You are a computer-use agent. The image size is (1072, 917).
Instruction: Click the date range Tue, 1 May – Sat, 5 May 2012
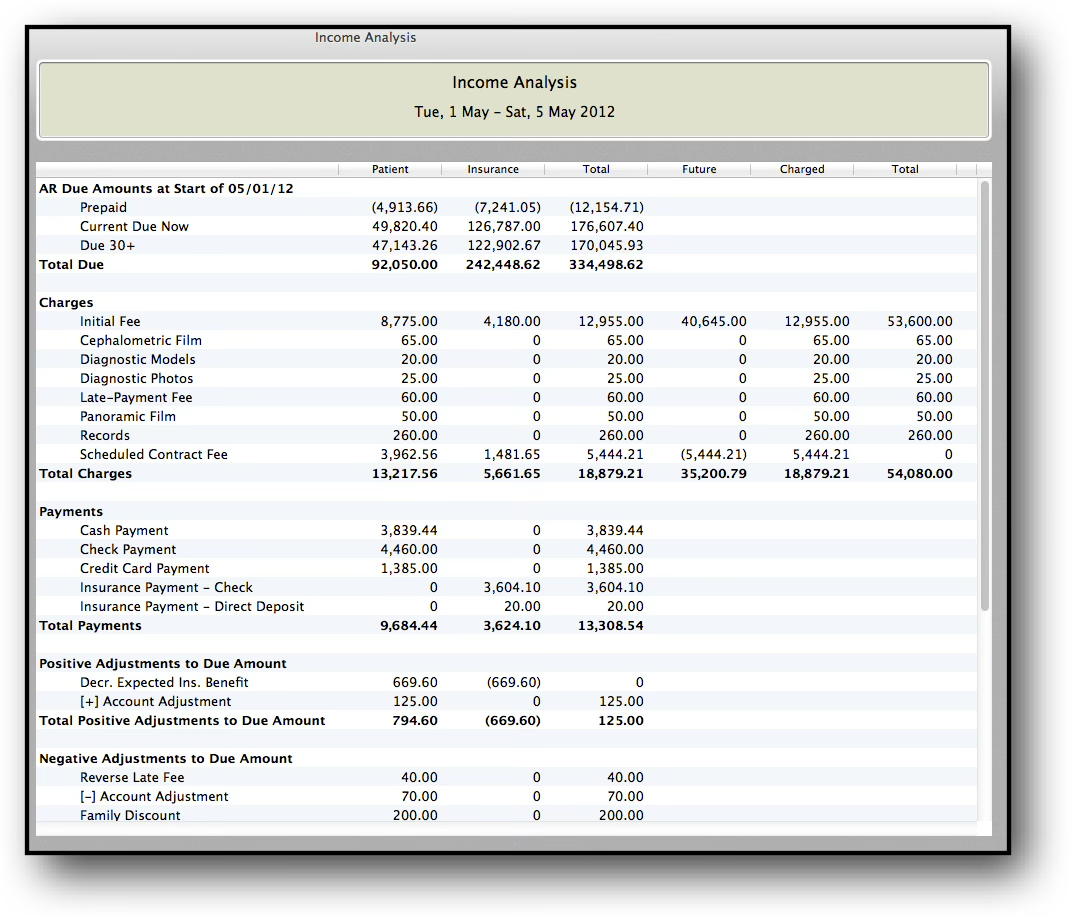514,112
